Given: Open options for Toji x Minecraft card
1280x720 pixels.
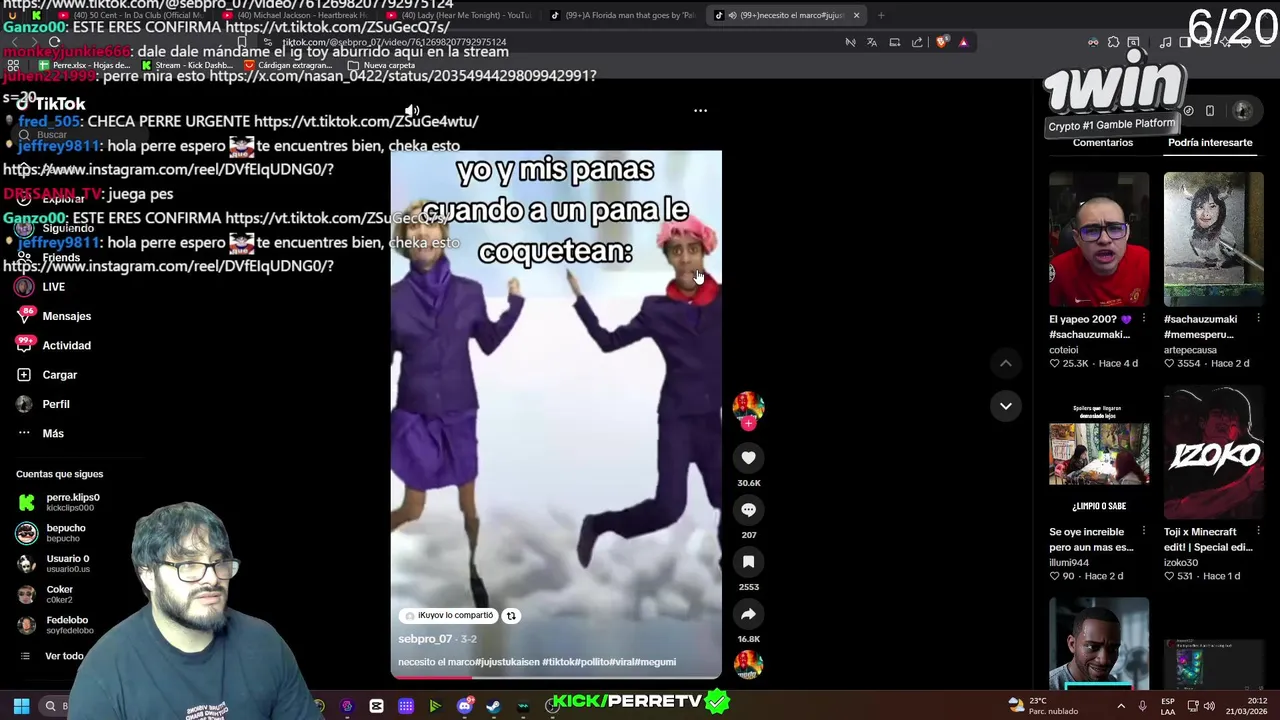Looking at the screenshot, I should pos(1258,532).
